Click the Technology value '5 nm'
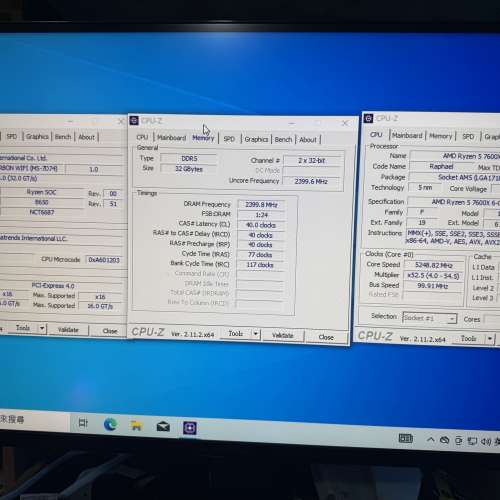500x500 pixels. pyautogui.click(x=425, y=188)
